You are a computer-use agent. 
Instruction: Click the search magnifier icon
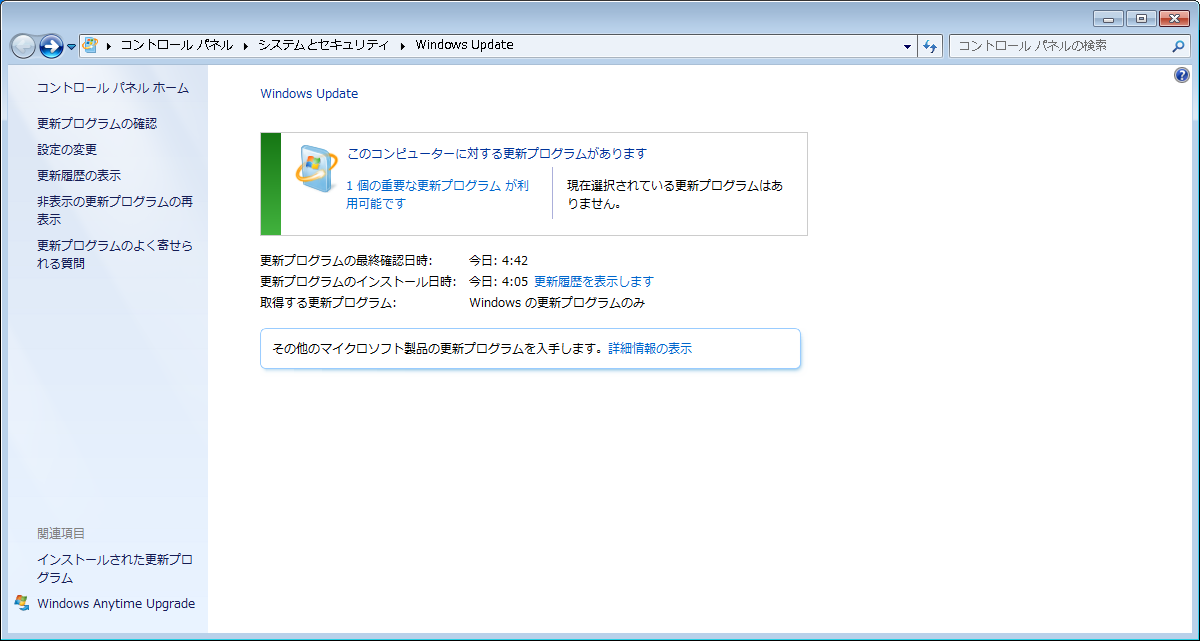(1179, 46)
